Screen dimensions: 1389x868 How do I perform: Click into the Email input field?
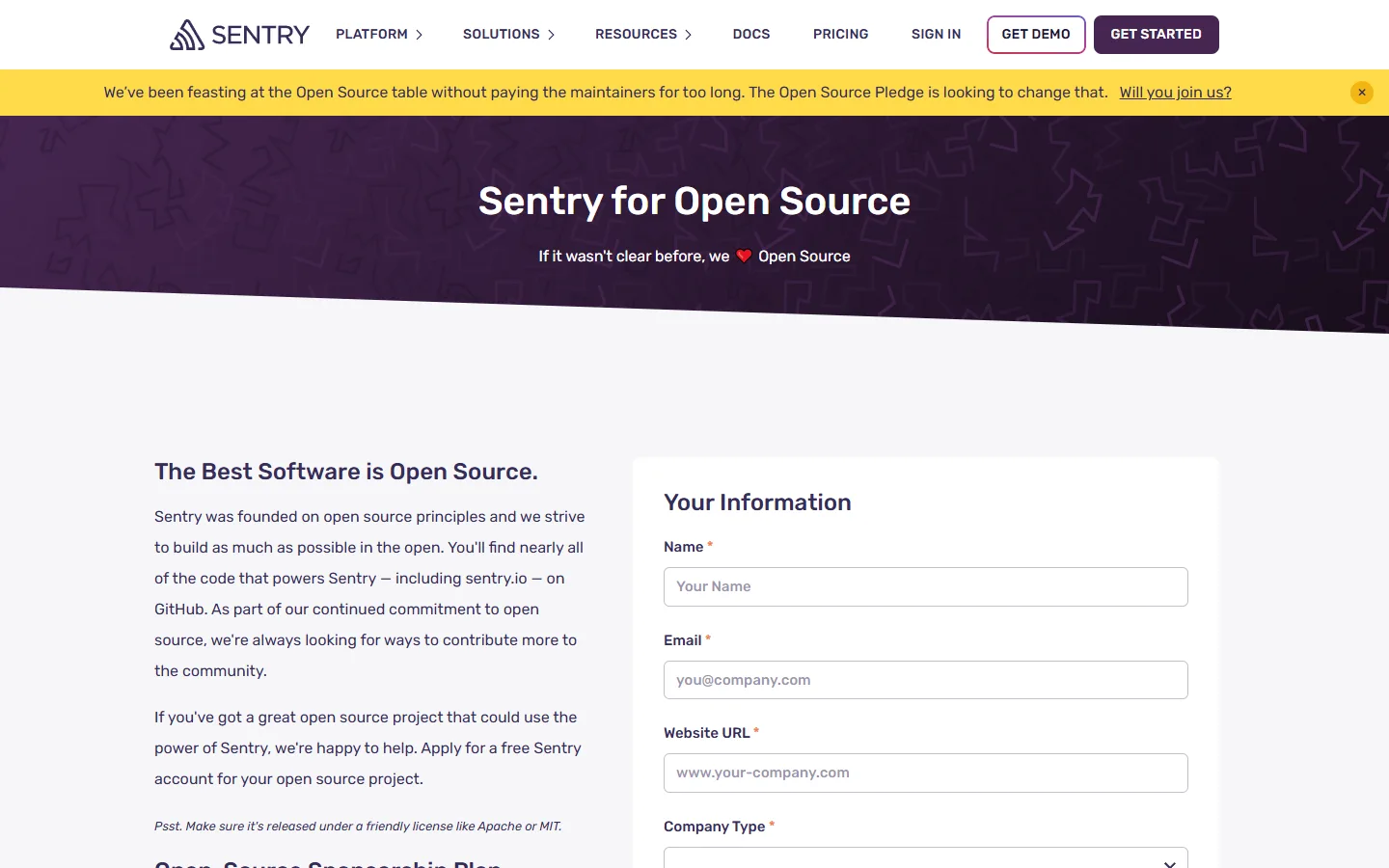[x=926, y=680]
